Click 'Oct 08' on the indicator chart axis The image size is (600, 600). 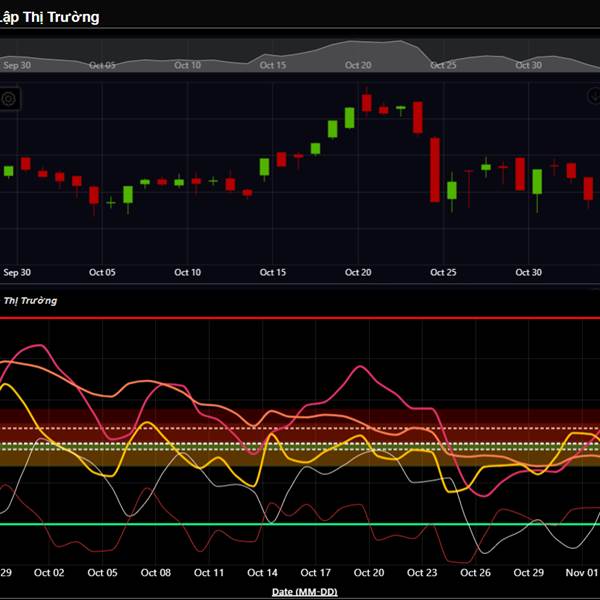pyautogui.click(x=155, y=573)
